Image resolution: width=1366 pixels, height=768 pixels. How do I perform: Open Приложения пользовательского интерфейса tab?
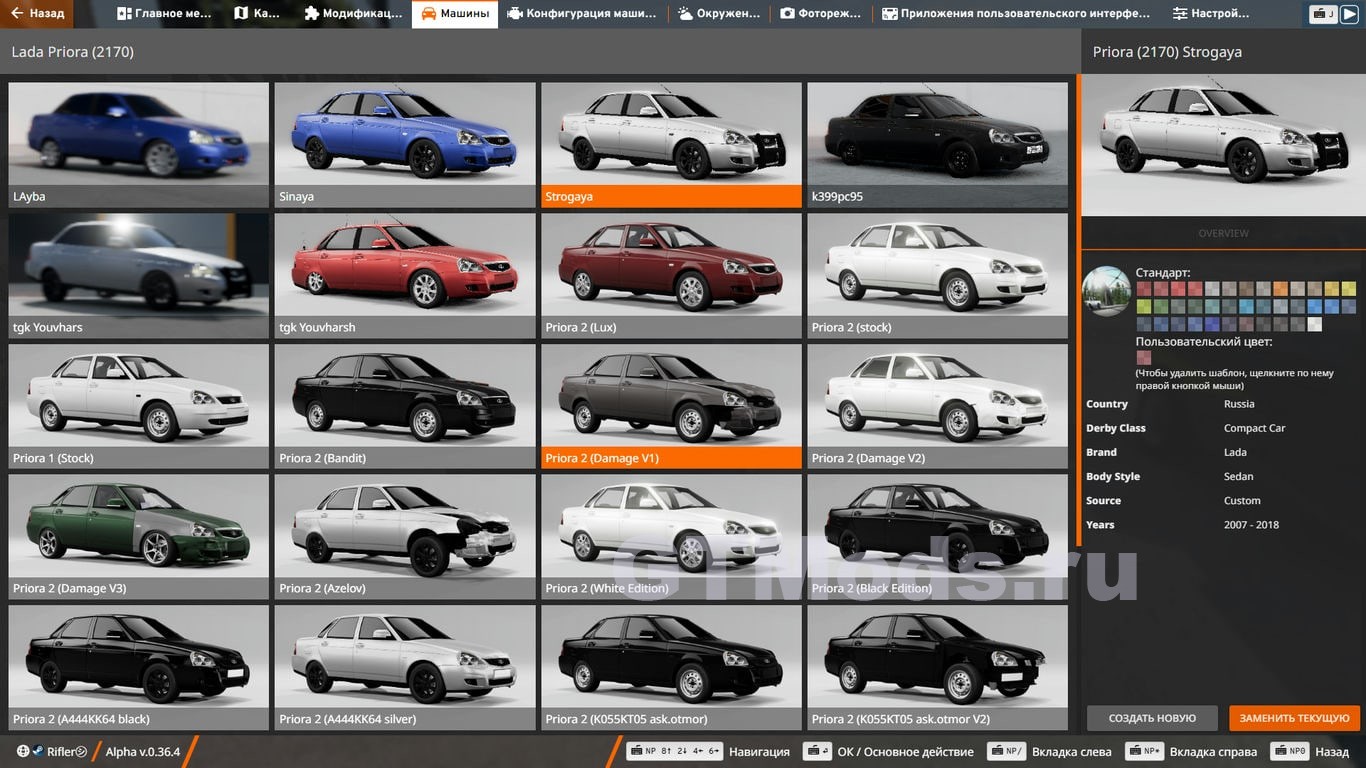coord(1016,14)
